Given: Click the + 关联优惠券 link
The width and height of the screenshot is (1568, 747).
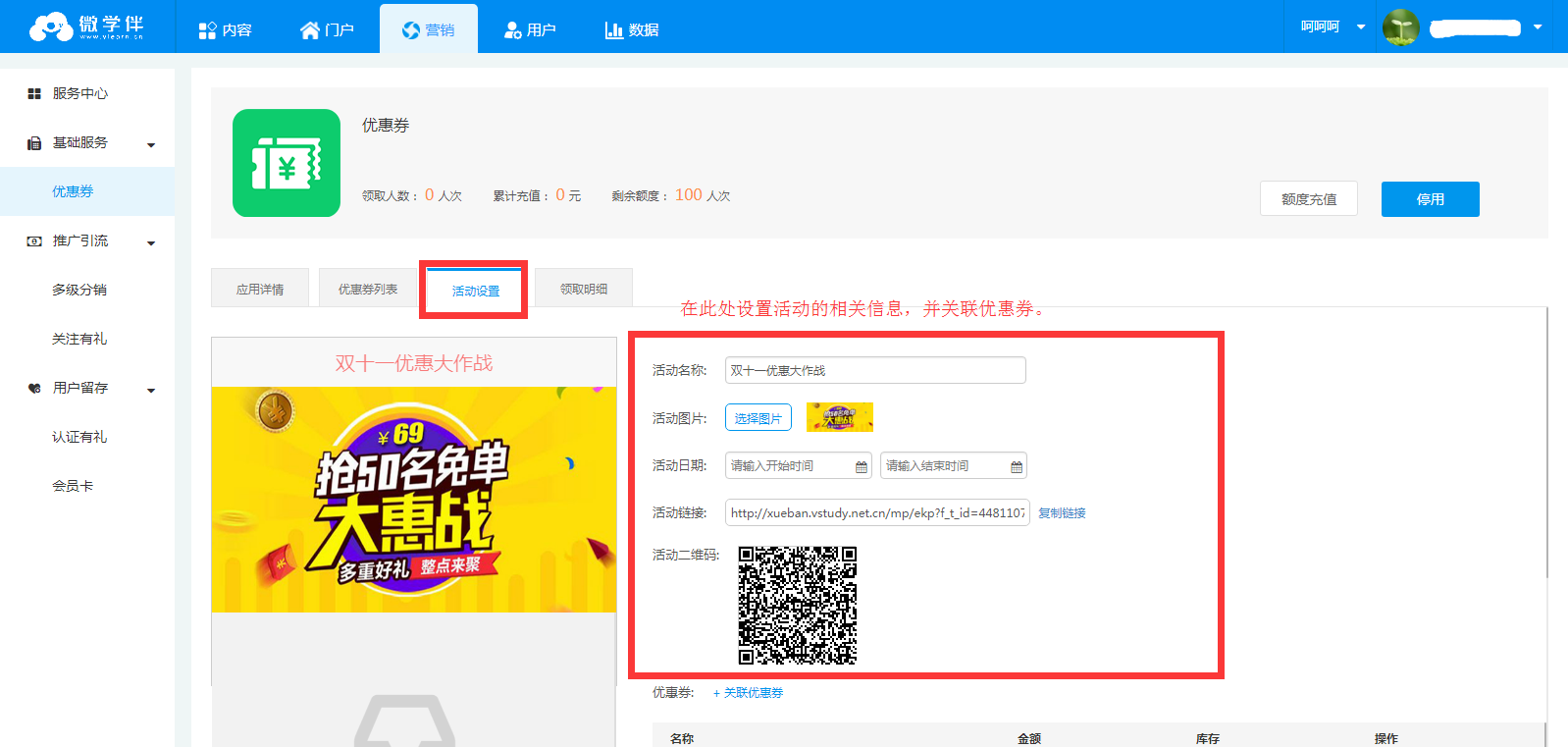Looking at the screenshot, I should 748,693.
